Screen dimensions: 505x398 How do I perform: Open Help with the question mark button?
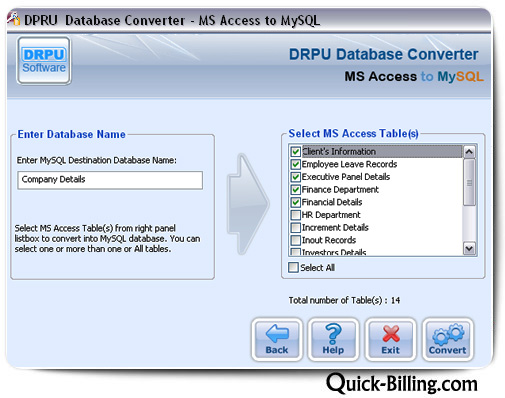[333, 339]
